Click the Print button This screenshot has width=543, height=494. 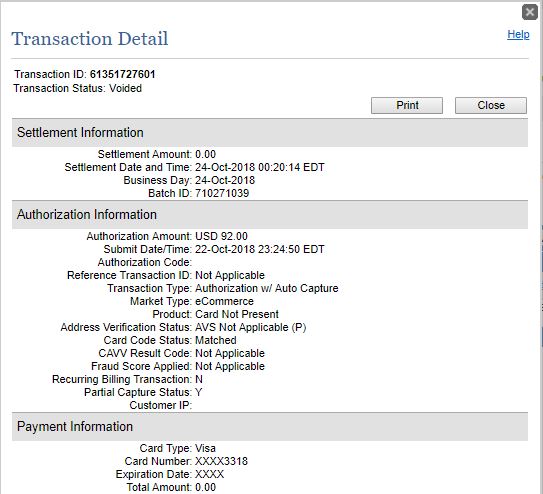(x=407, y=105)
